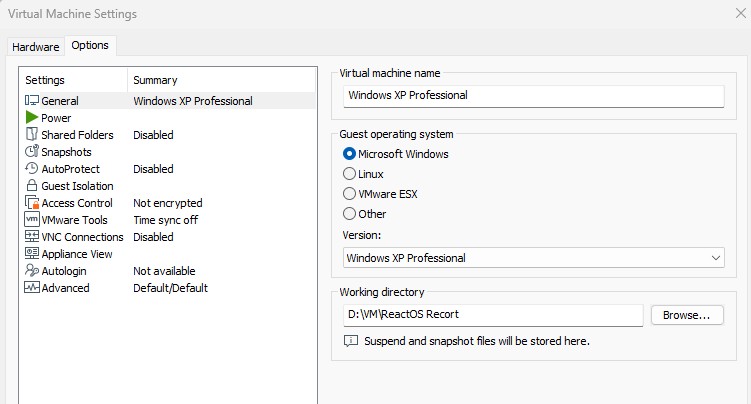Open the Advanced settings icon entry
Viewport: 751px width, 404px height.
pyautogui.click(x=32, y=287)
